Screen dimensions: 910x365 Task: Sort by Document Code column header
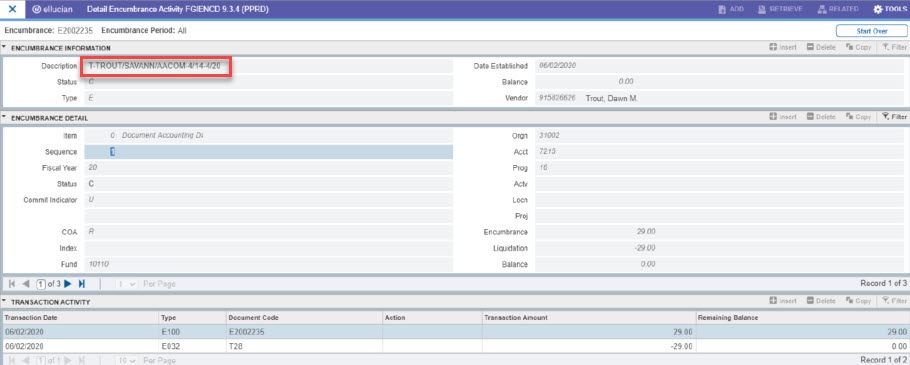tap(304, 317)
